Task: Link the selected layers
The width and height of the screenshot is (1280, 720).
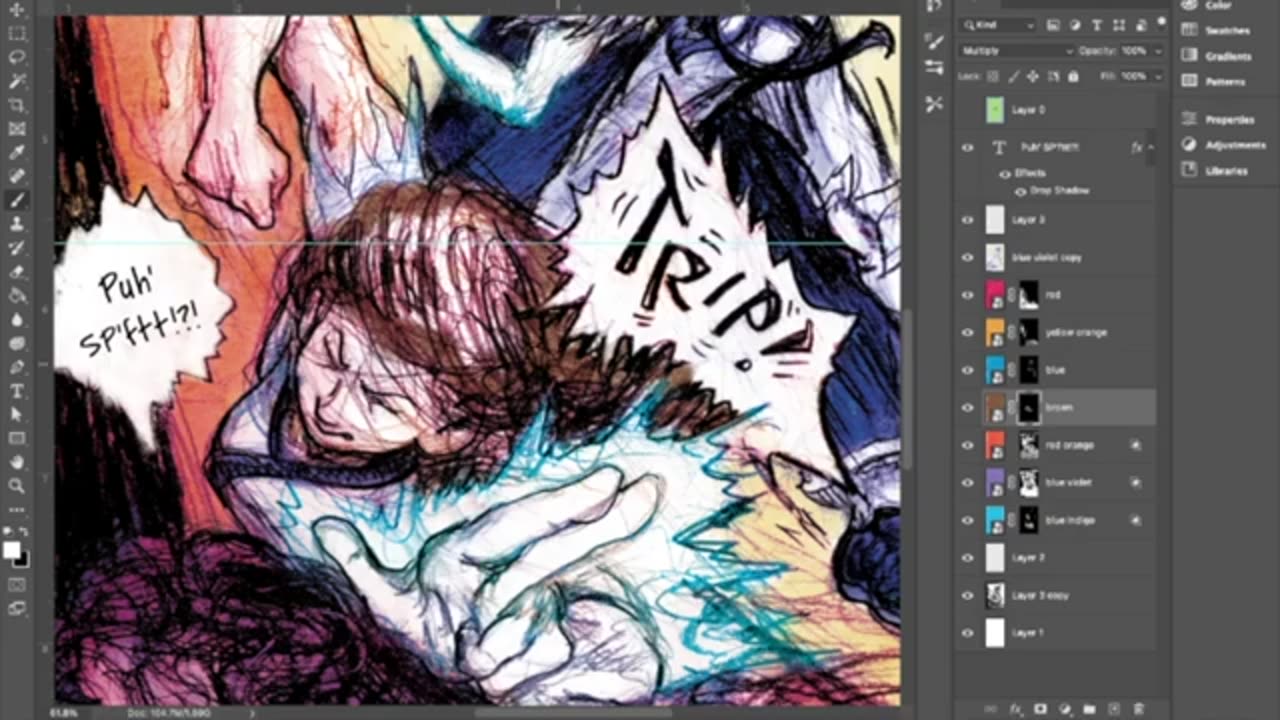Action: (990, 709)
